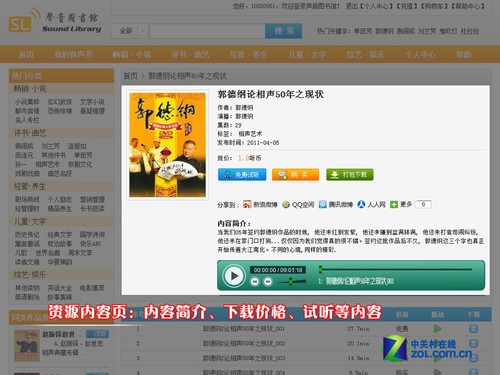This screenshot has height=375, width=500.
Task: Click the green 打包下载 download button
Action: pos(350,175)
